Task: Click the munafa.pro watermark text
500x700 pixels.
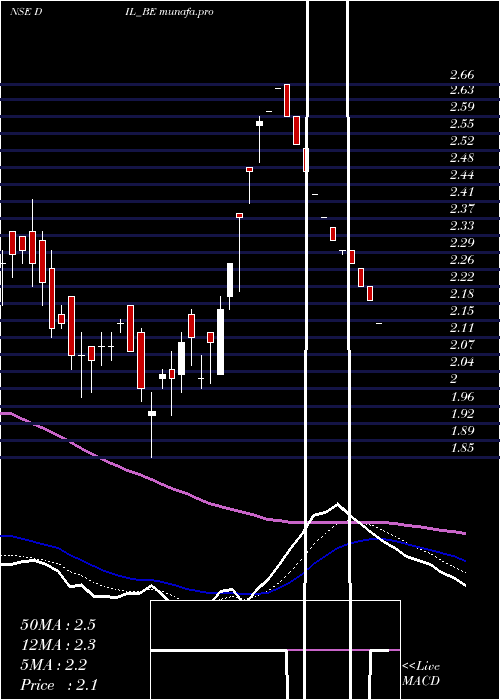Action: coord(186,12)
